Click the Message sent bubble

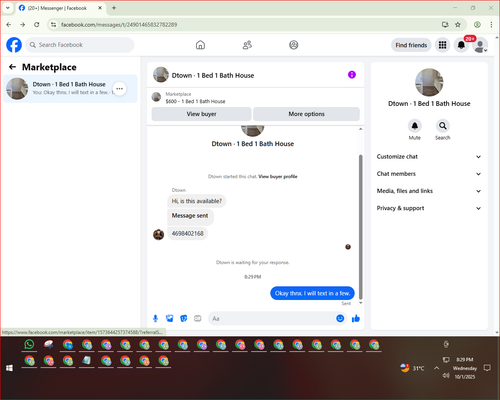coord(190,216)
